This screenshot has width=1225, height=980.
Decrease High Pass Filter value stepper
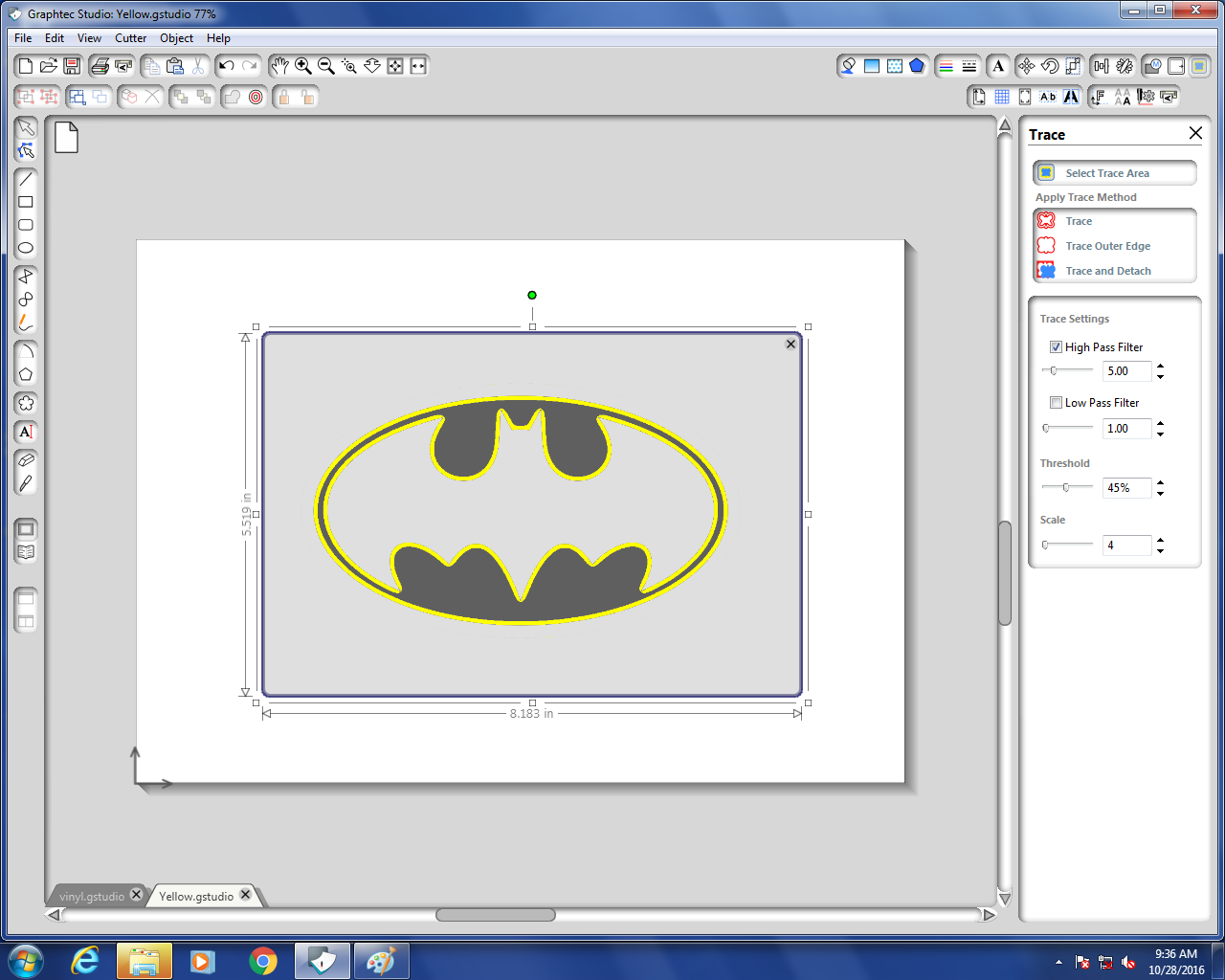point(1160,376)
